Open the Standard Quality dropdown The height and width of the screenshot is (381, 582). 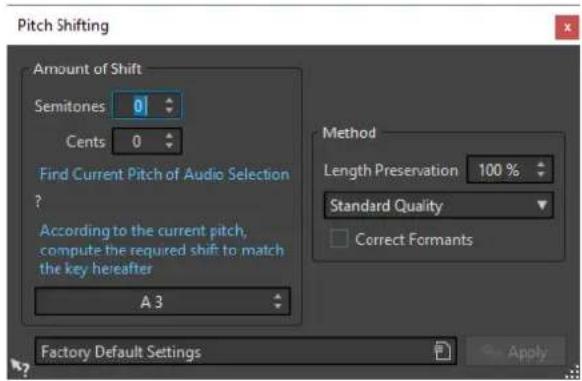point(439,205)
